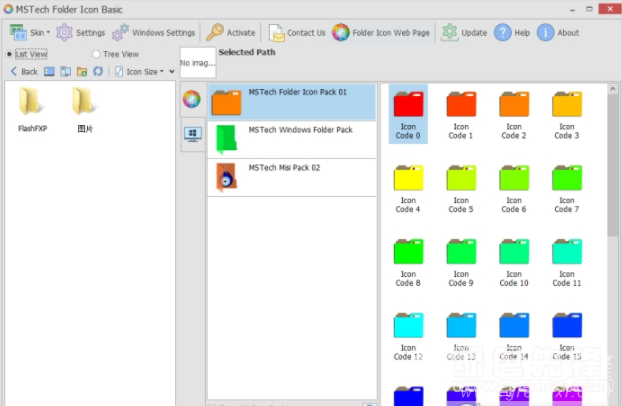The height and width of the screenshot is (406, 622).
Task: Click the blue panel view icon next to Back
Action: click(x=49, y=71)
